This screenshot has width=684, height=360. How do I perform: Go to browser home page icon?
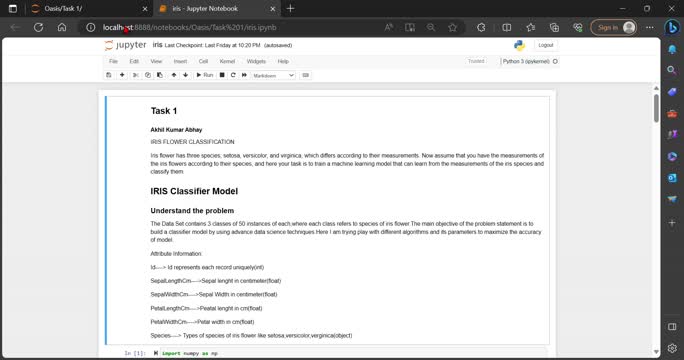62,27
